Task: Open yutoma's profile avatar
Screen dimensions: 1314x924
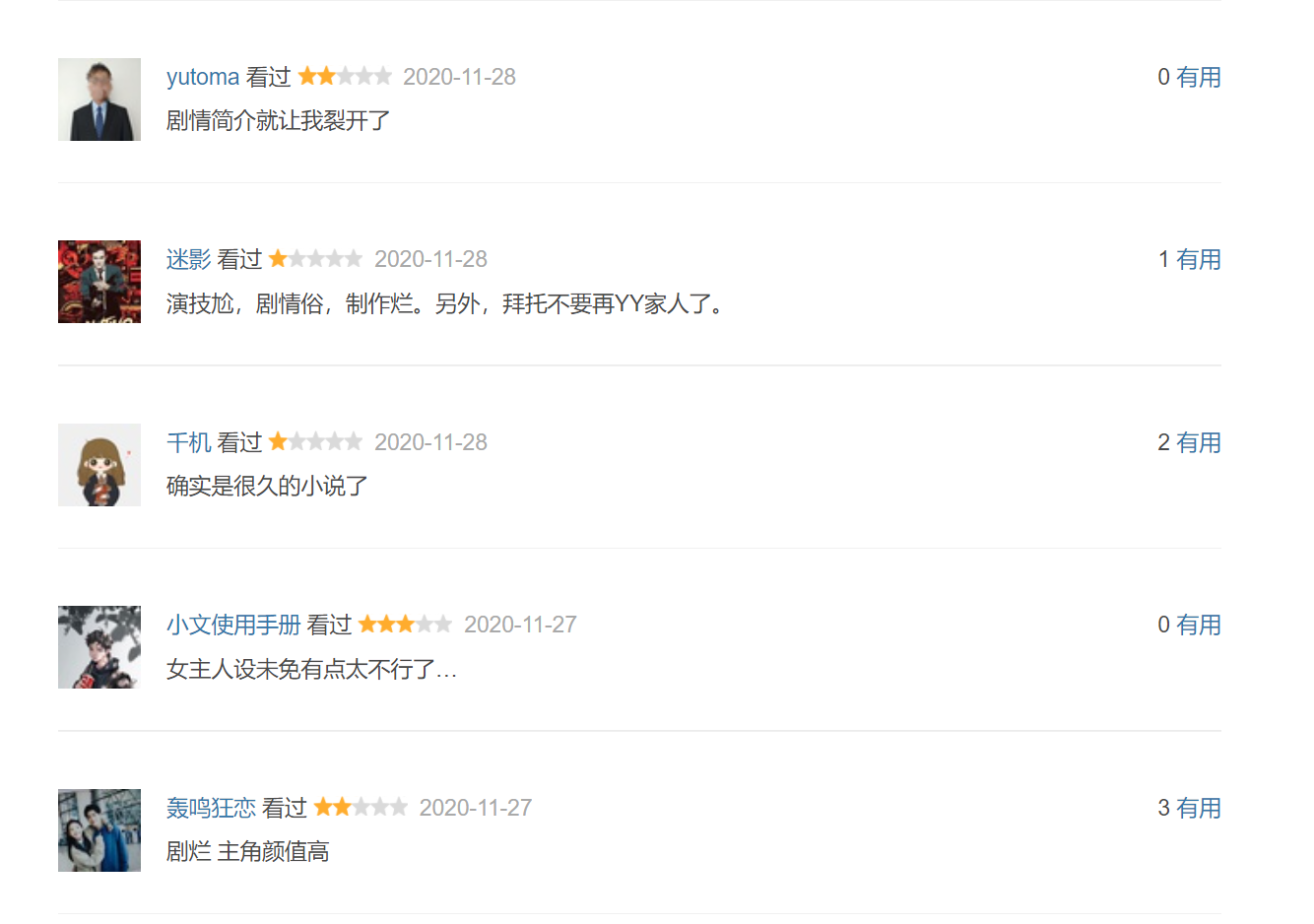Action: tap(99, 99)
